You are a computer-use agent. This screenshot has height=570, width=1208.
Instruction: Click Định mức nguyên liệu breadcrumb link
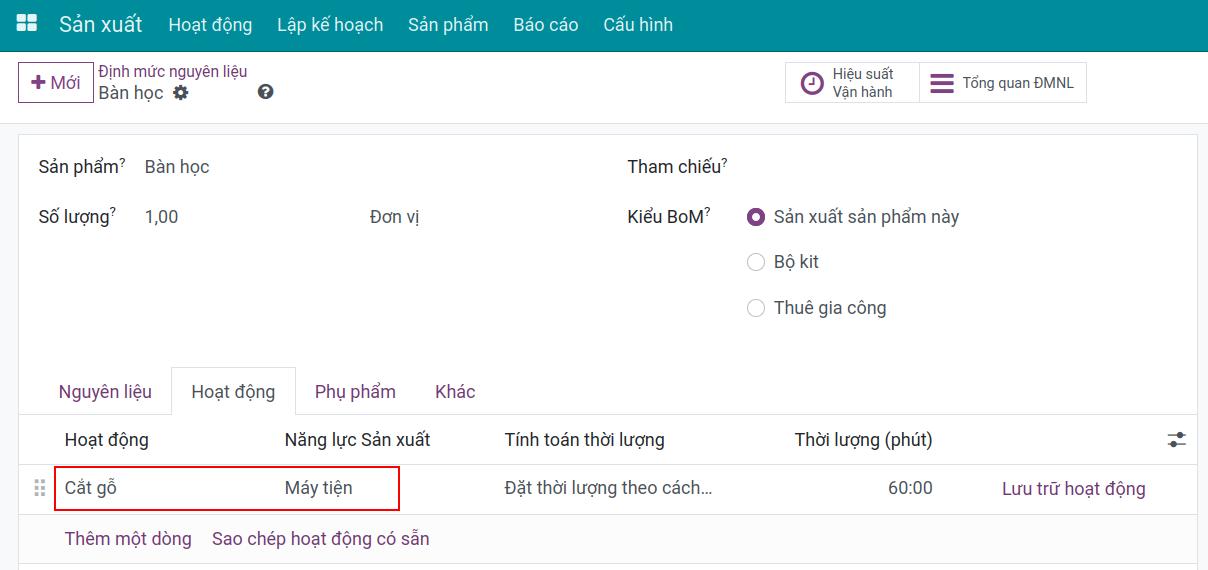click(173, 72)
